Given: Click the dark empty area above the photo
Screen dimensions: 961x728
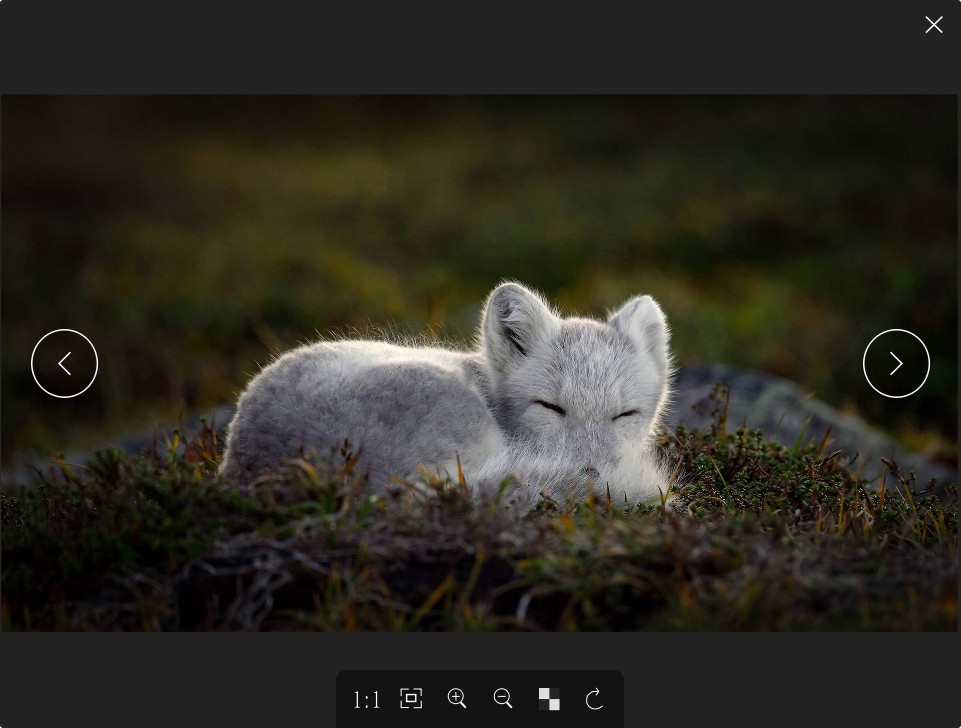Looking at the screenshot, I should pos(480,45).
